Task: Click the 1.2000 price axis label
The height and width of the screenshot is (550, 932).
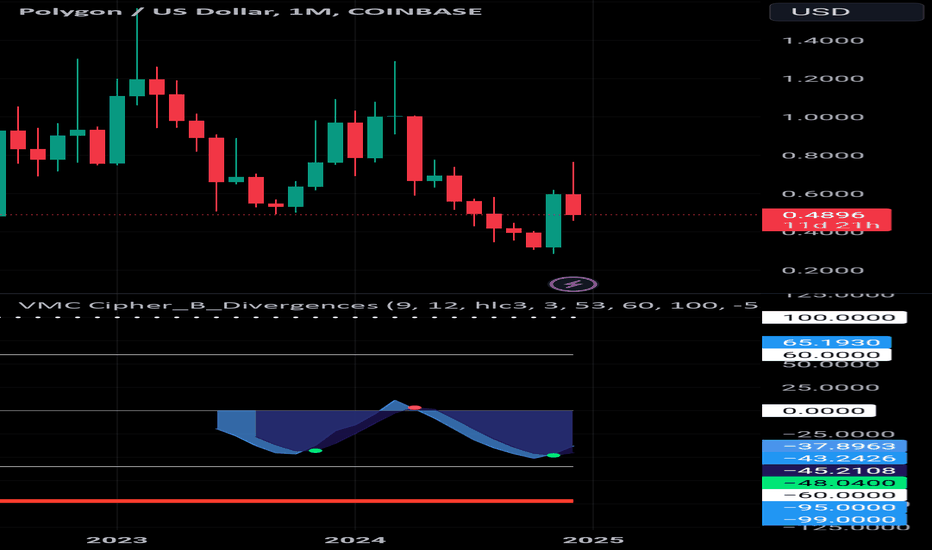Action: point(823,78)
